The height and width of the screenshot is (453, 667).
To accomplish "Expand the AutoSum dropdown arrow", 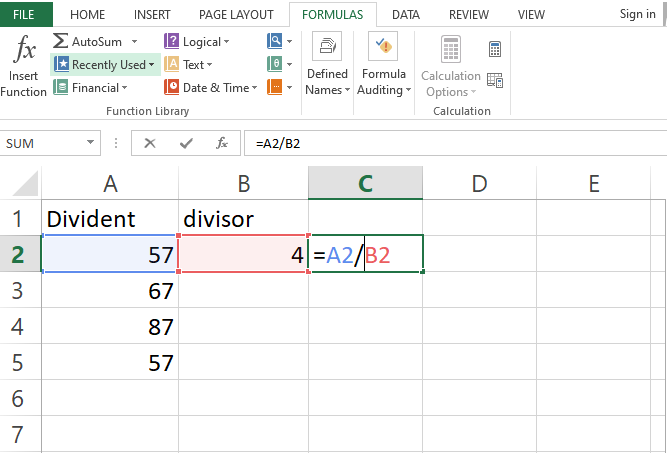I will (x=134, y=42).
